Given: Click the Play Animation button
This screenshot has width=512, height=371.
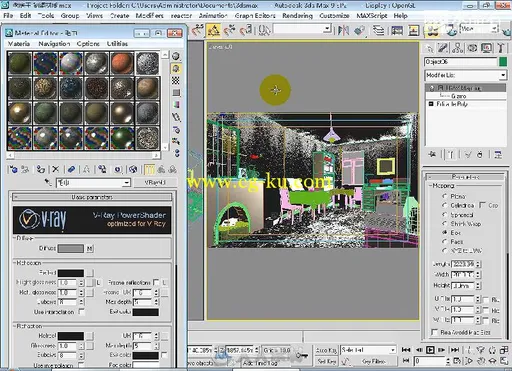Looking at the screenshot, I should [x=430, y=350].
